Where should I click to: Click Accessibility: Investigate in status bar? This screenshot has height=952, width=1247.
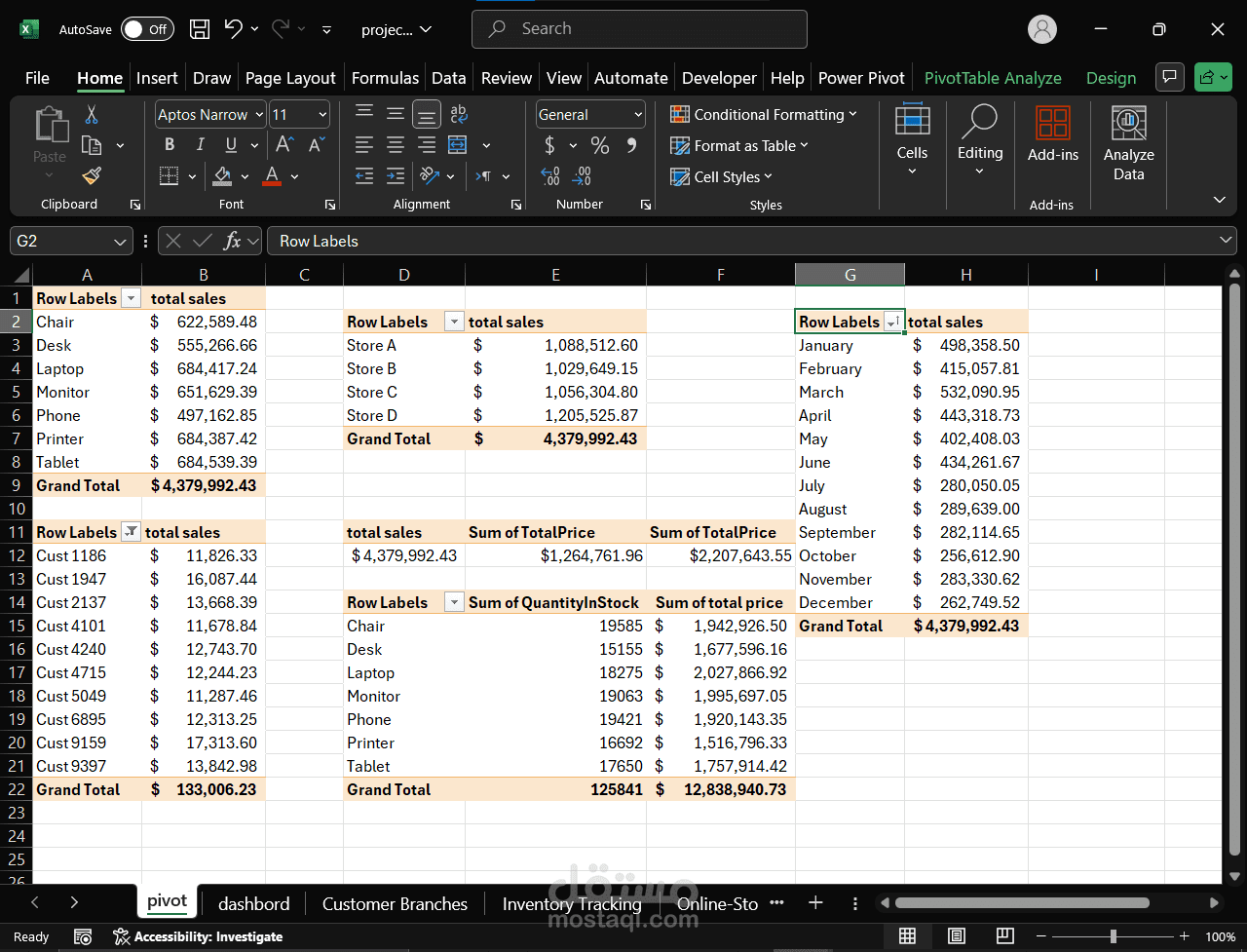pos(198,936)
